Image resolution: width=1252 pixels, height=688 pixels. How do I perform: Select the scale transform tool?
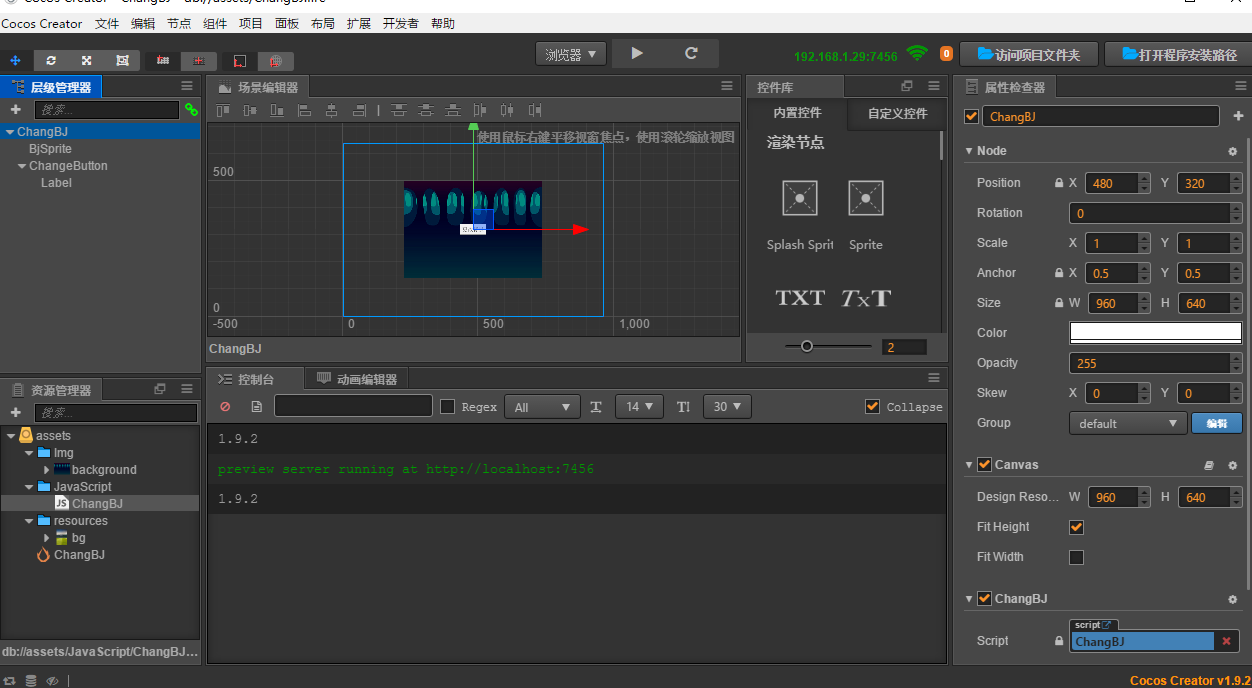[87, 61]
